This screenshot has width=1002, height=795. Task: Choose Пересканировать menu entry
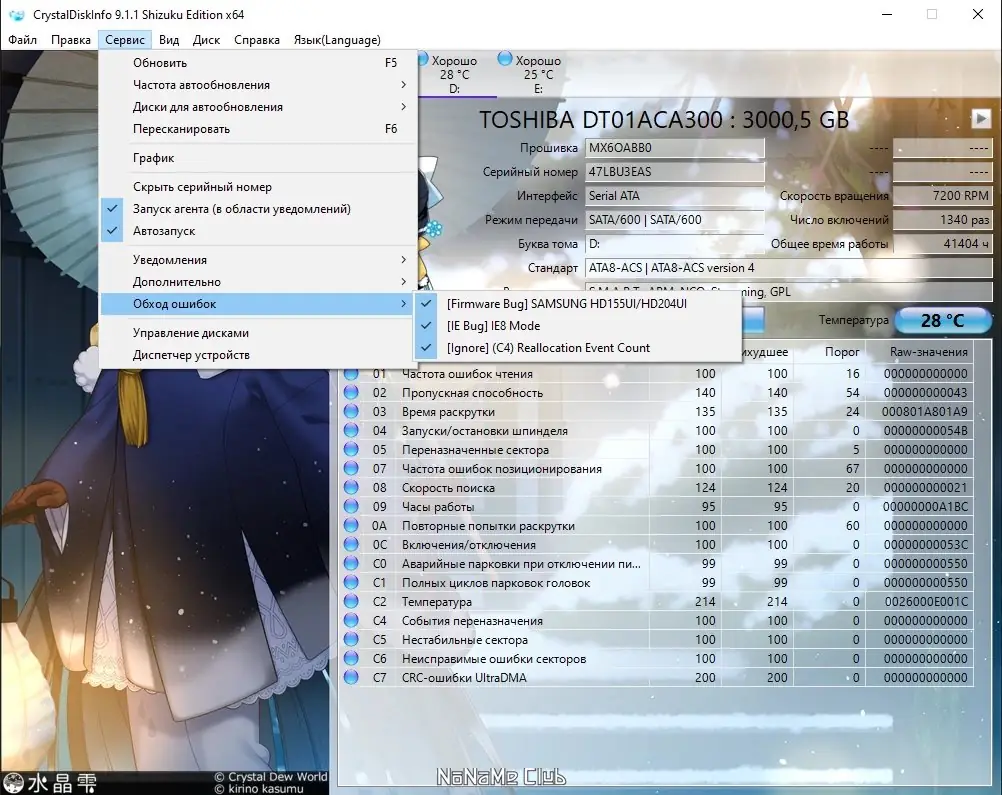point(258,129)
